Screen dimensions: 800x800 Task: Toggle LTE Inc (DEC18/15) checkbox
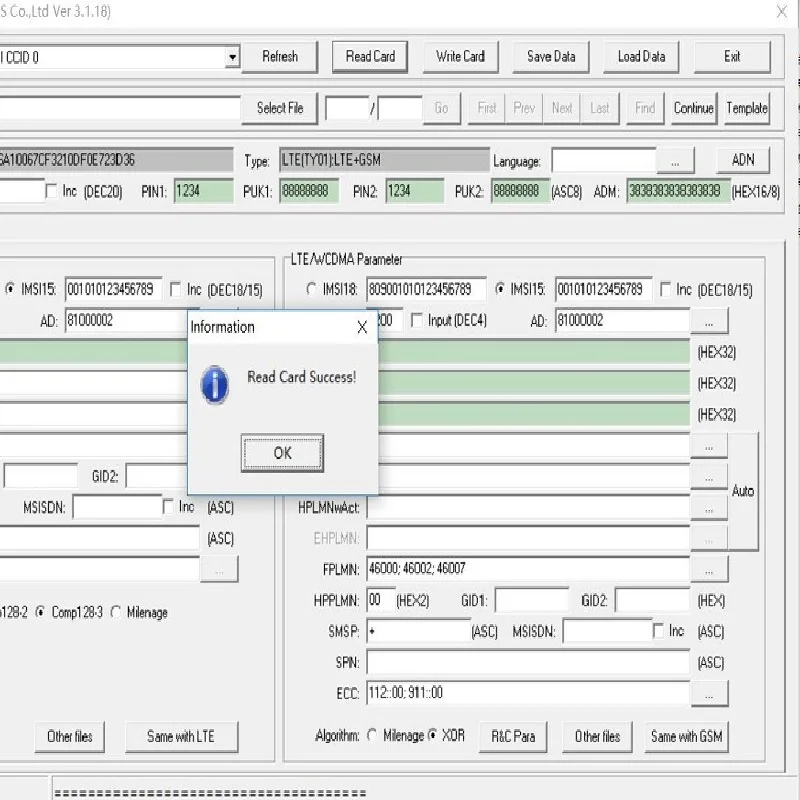coord(665,290)
